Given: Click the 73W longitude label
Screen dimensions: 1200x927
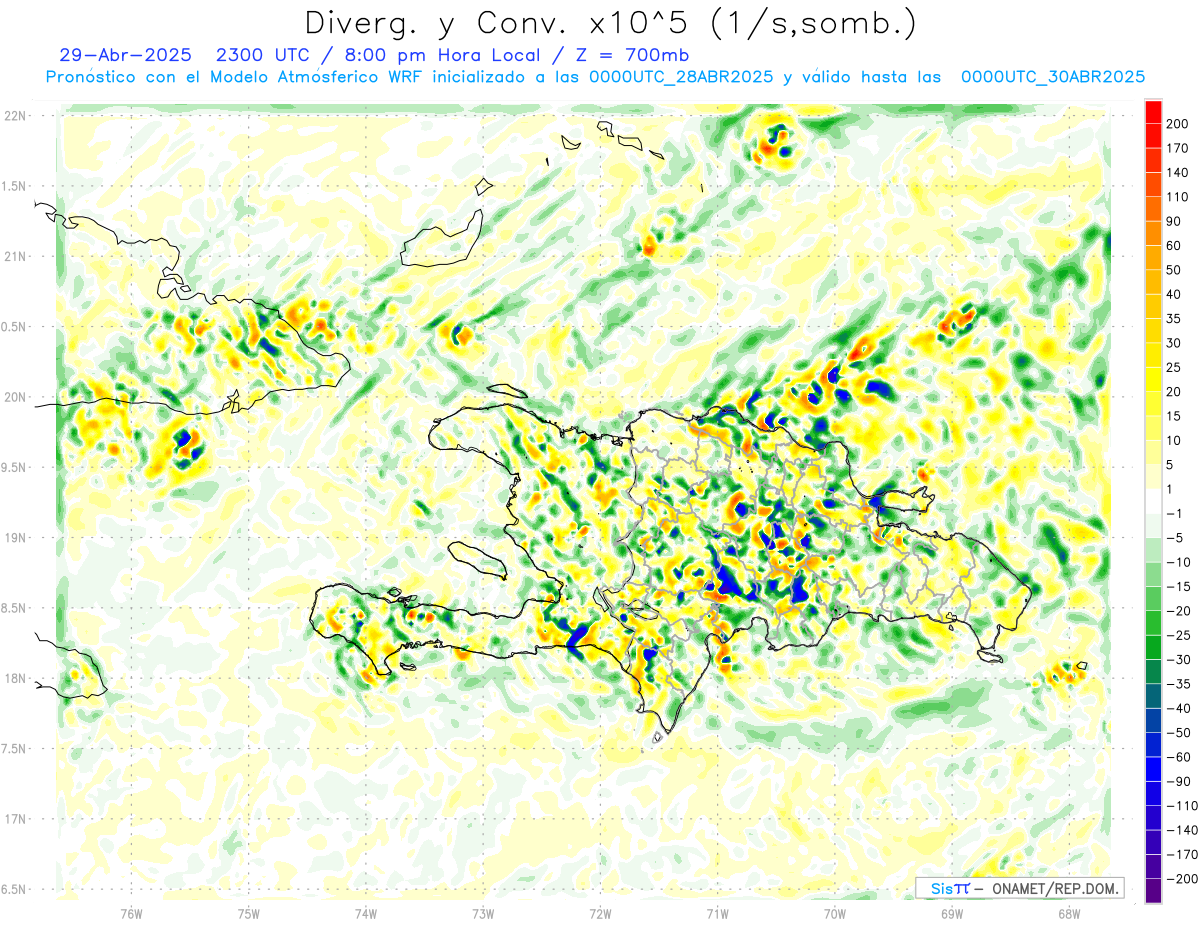Looking at the screenshot, I should (x=483, y=913).
